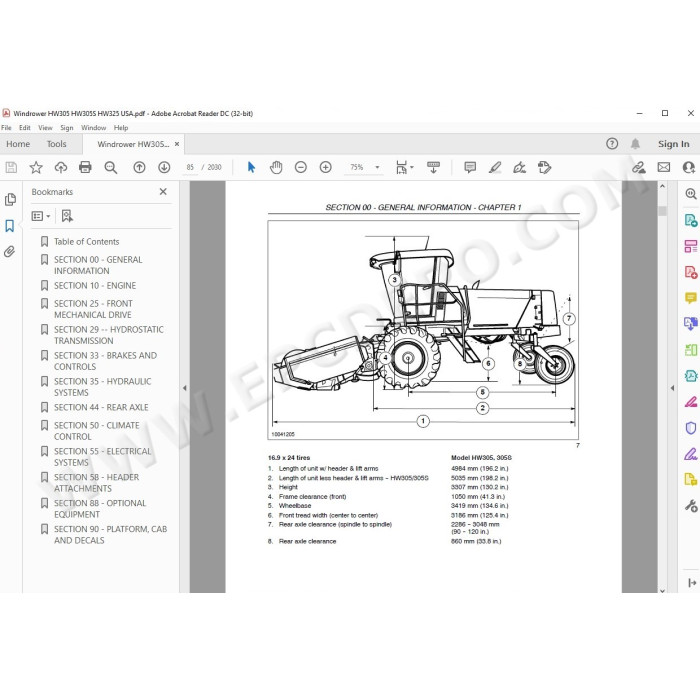This screenshot has height=700, width=700.
Task: Go to the previous page arrow
Action: 139,167
